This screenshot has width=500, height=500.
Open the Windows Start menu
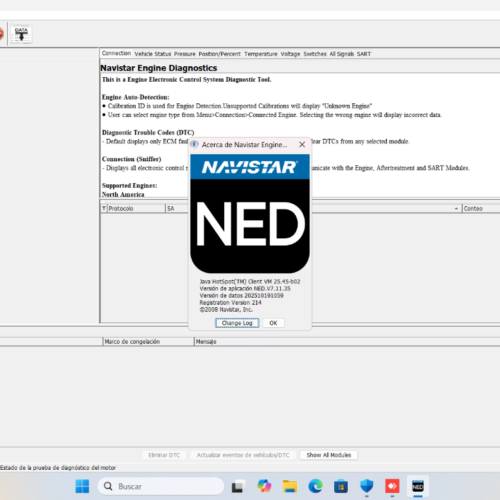pos(82,486)
